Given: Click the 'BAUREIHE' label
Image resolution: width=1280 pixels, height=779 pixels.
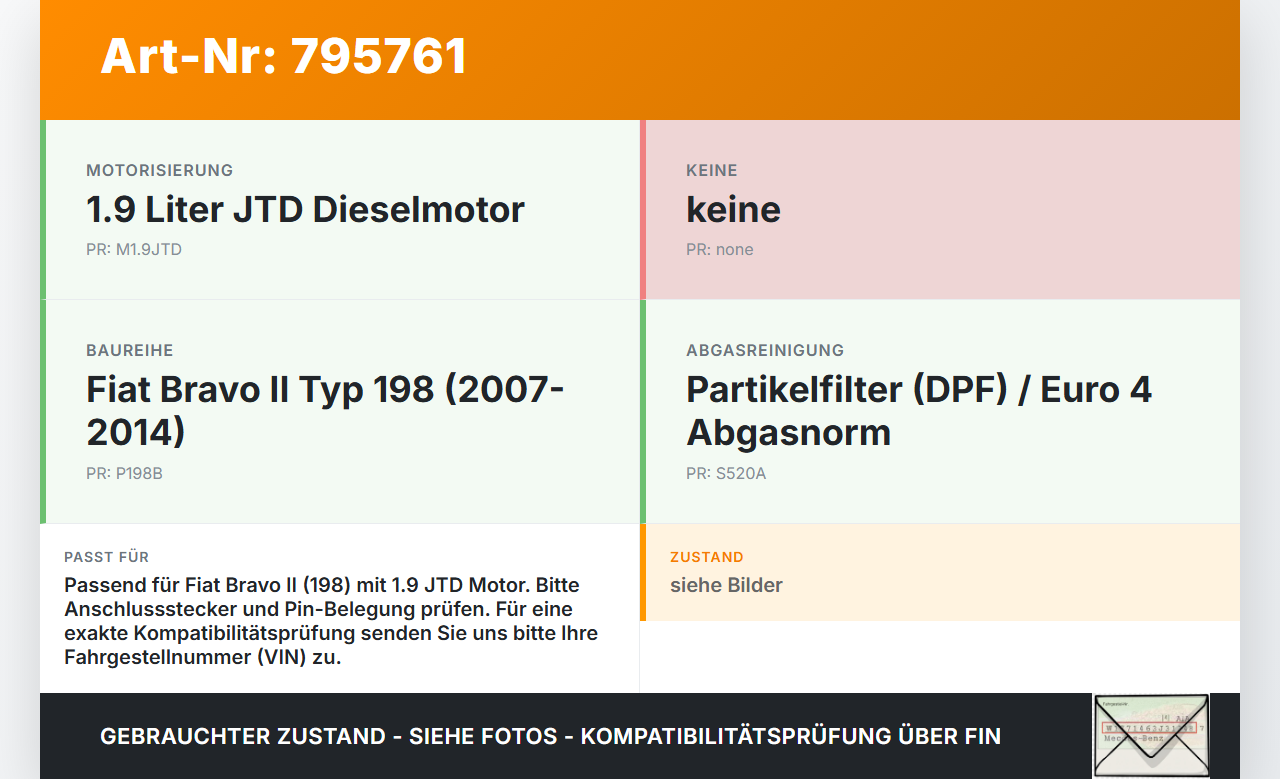Looking at the screenshot, I should point(130,350).
